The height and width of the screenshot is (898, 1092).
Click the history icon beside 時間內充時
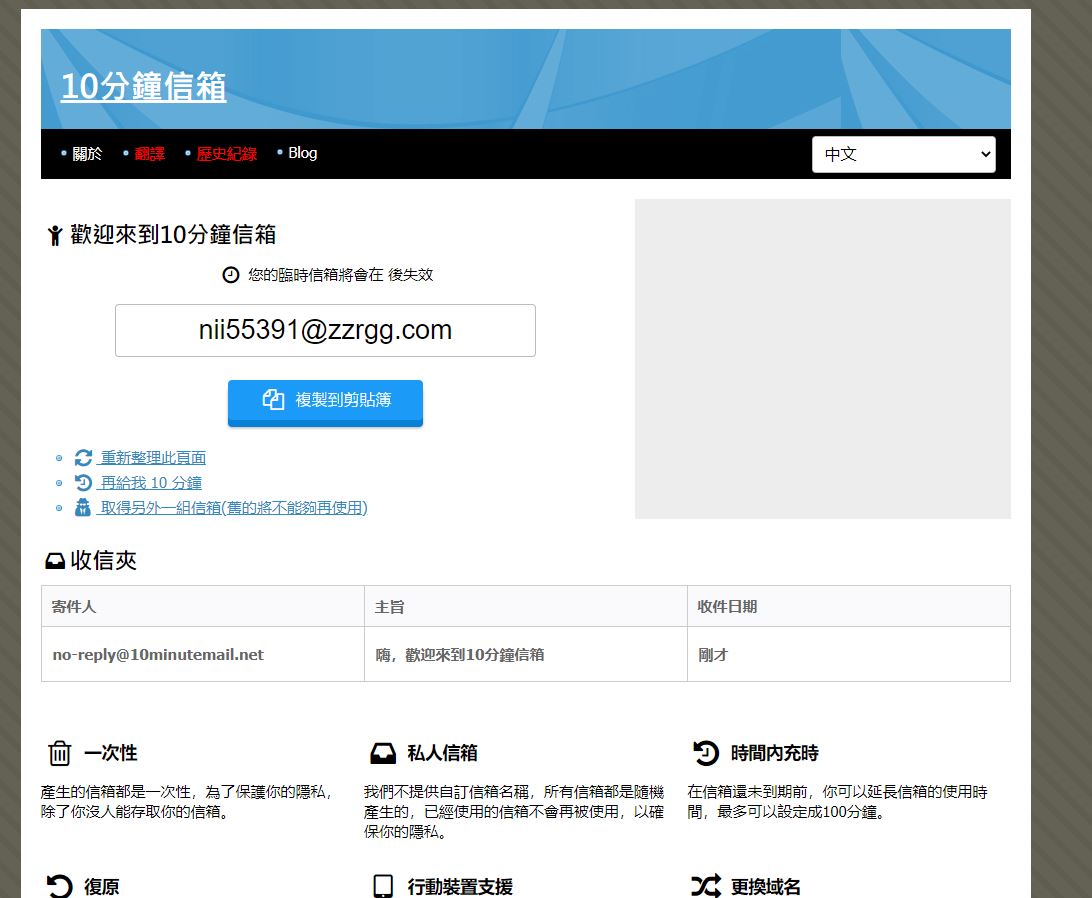click(705, 753)
